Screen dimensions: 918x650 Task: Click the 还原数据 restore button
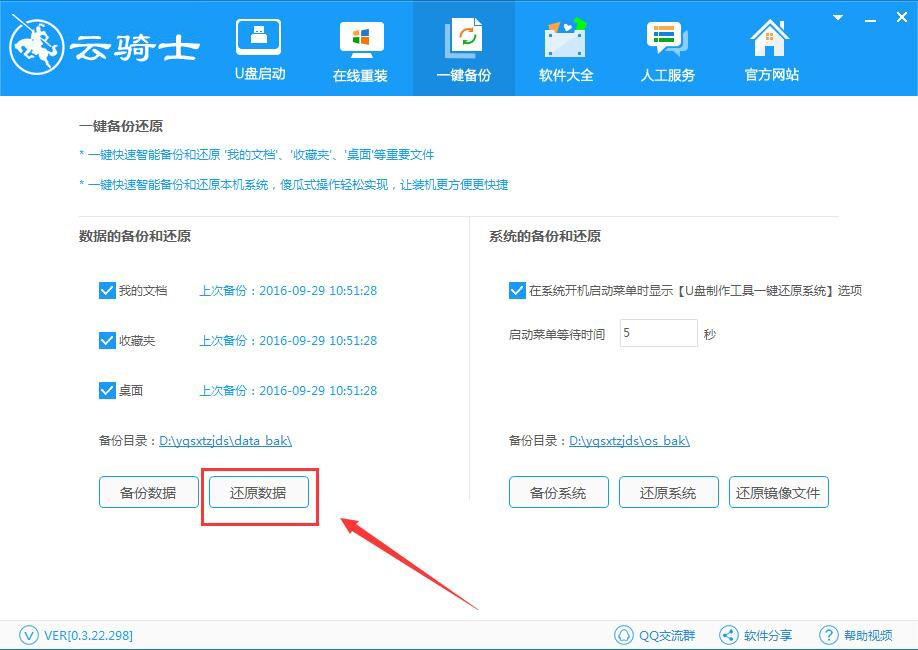tap(258, 492)
